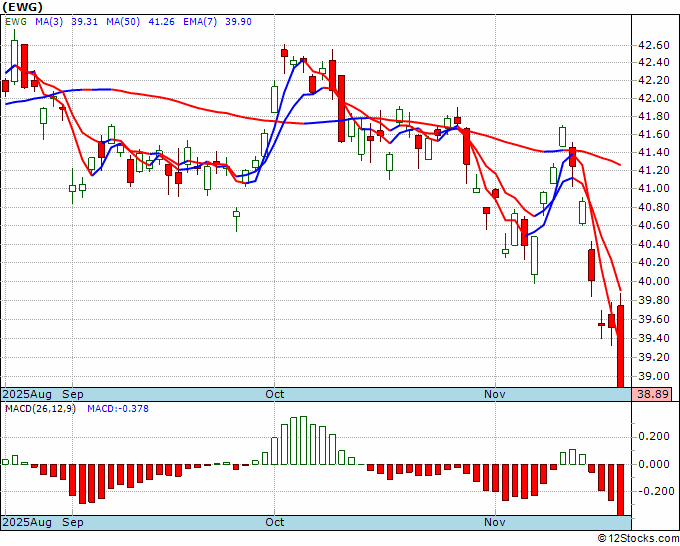The width and height of the screenshot is (680, 546).
Task: Click the last, longest red MACD histogram bar
Action: tap(621, 490)
